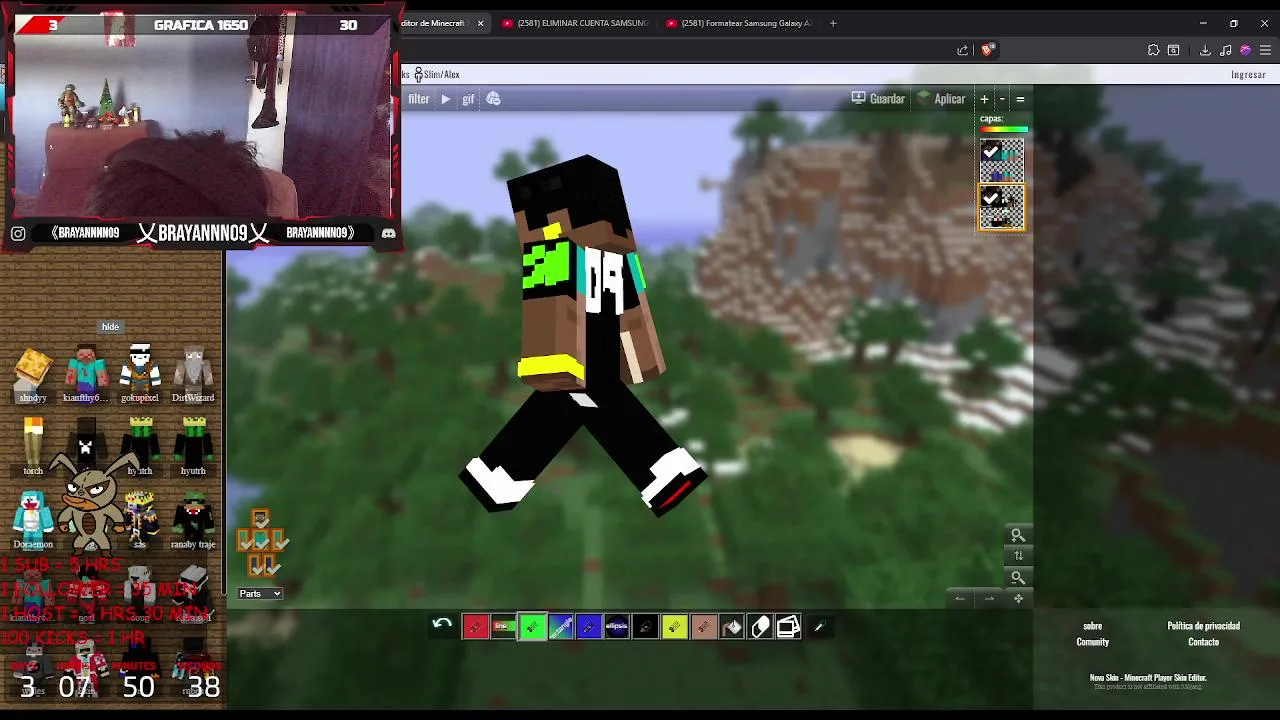
Task: Flip the view with vertical arrows icon
Action: tap(1018, 556)
